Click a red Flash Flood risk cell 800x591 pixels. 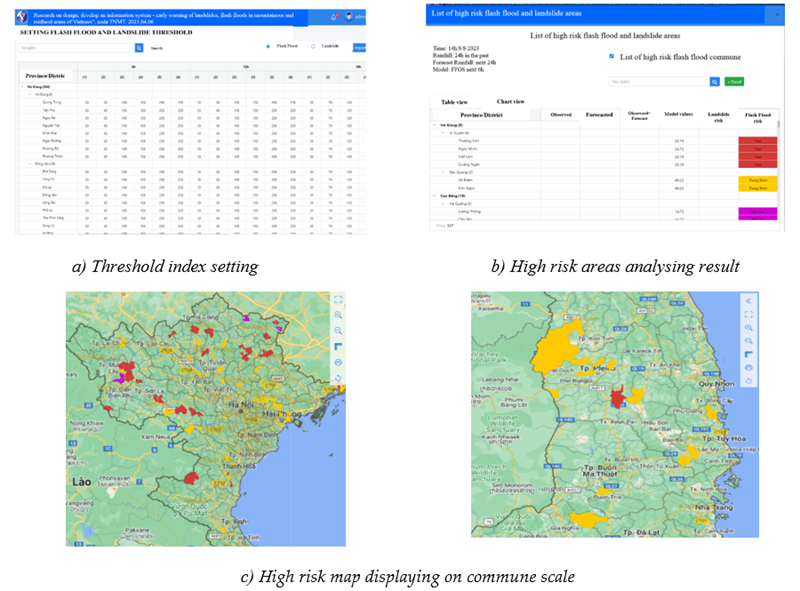tap(757, 142)
